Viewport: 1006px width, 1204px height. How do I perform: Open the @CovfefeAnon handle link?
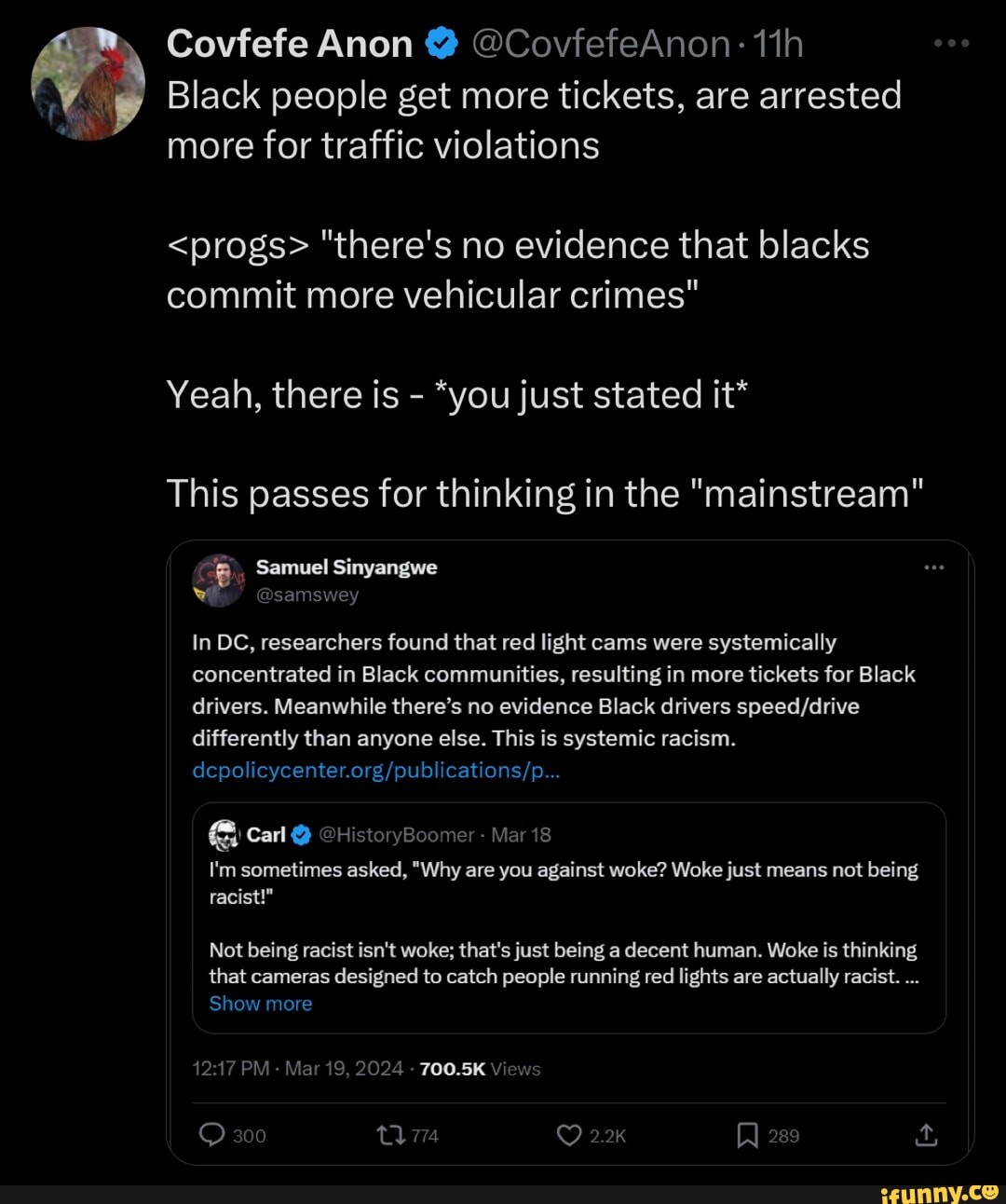[x=601, y=44]
